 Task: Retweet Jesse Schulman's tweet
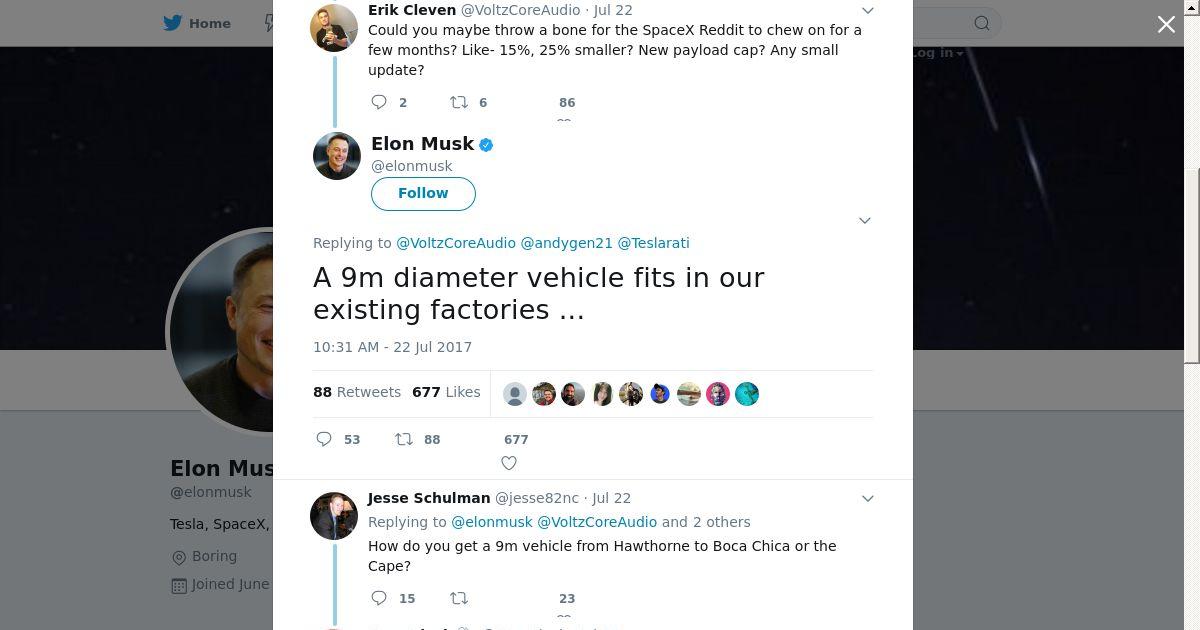pyautogui.click(x=459, y=598)
